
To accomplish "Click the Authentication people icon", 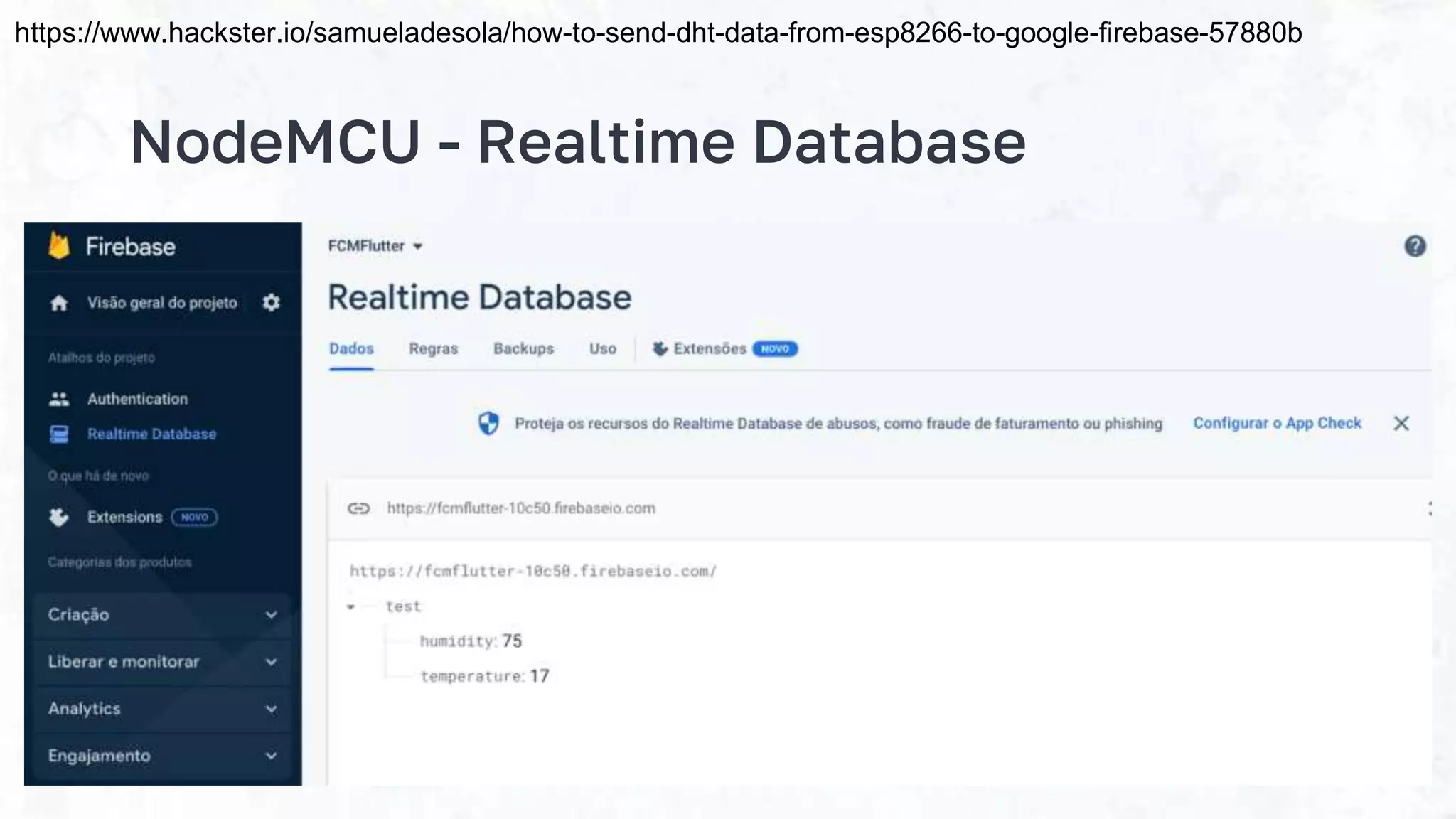I will (59, 399).
